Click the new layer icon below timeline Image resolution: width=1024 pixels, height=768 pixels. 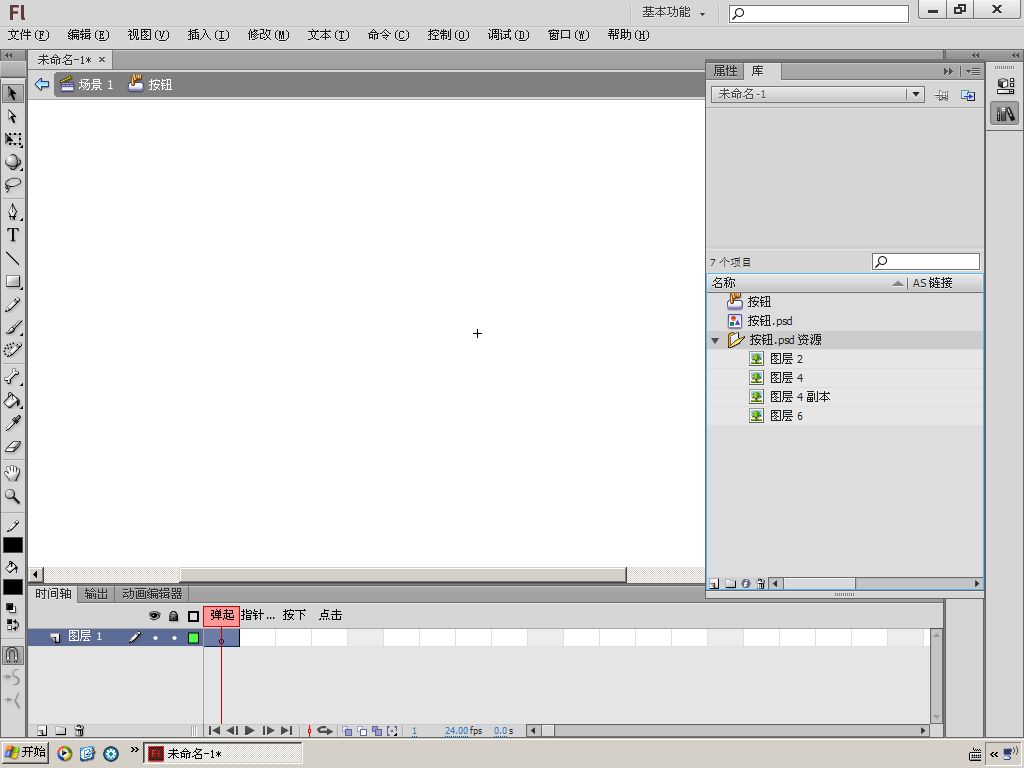(42, 731)
